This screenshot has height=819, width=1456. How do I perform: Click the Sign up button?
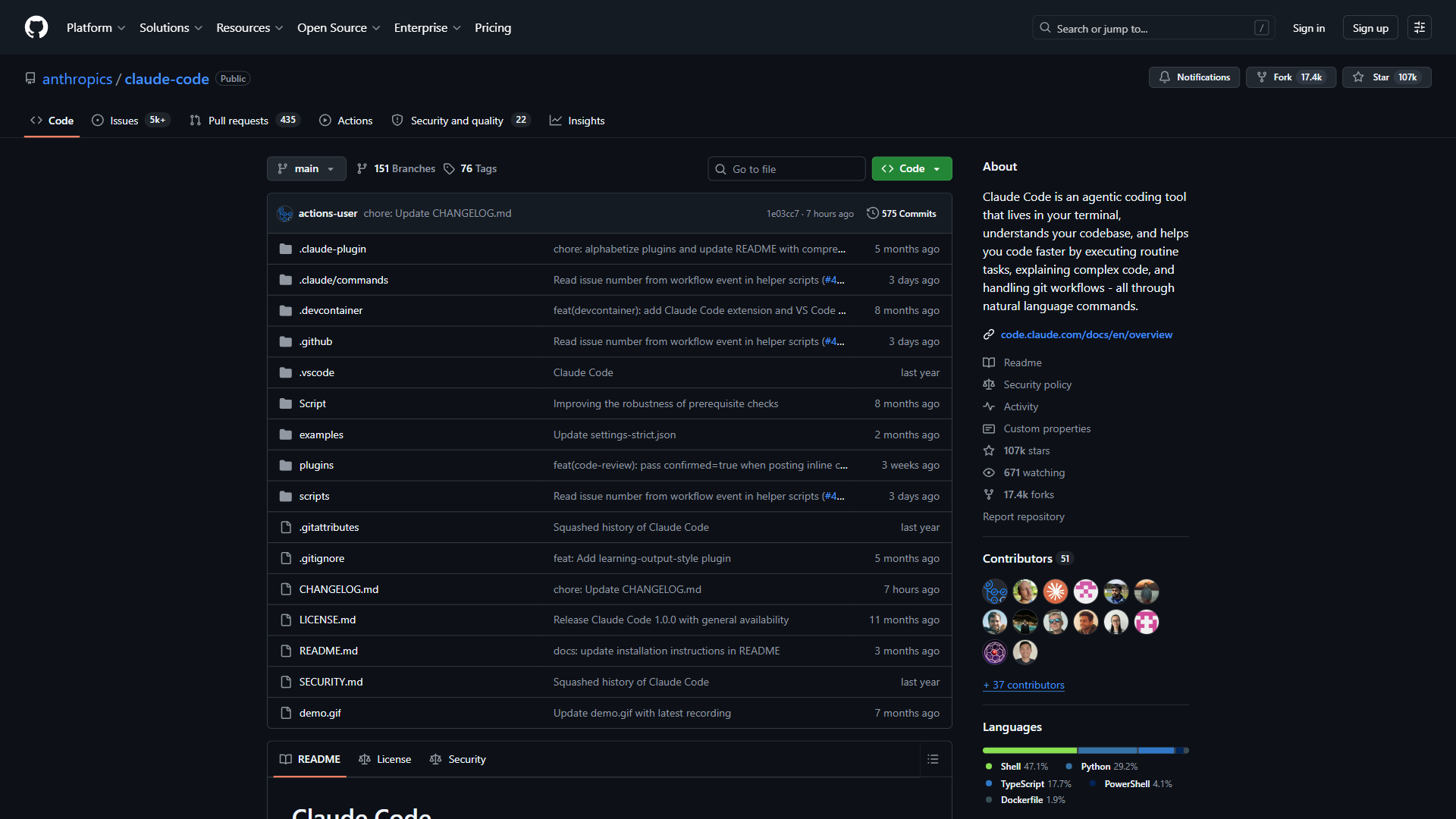[1370, 28]
